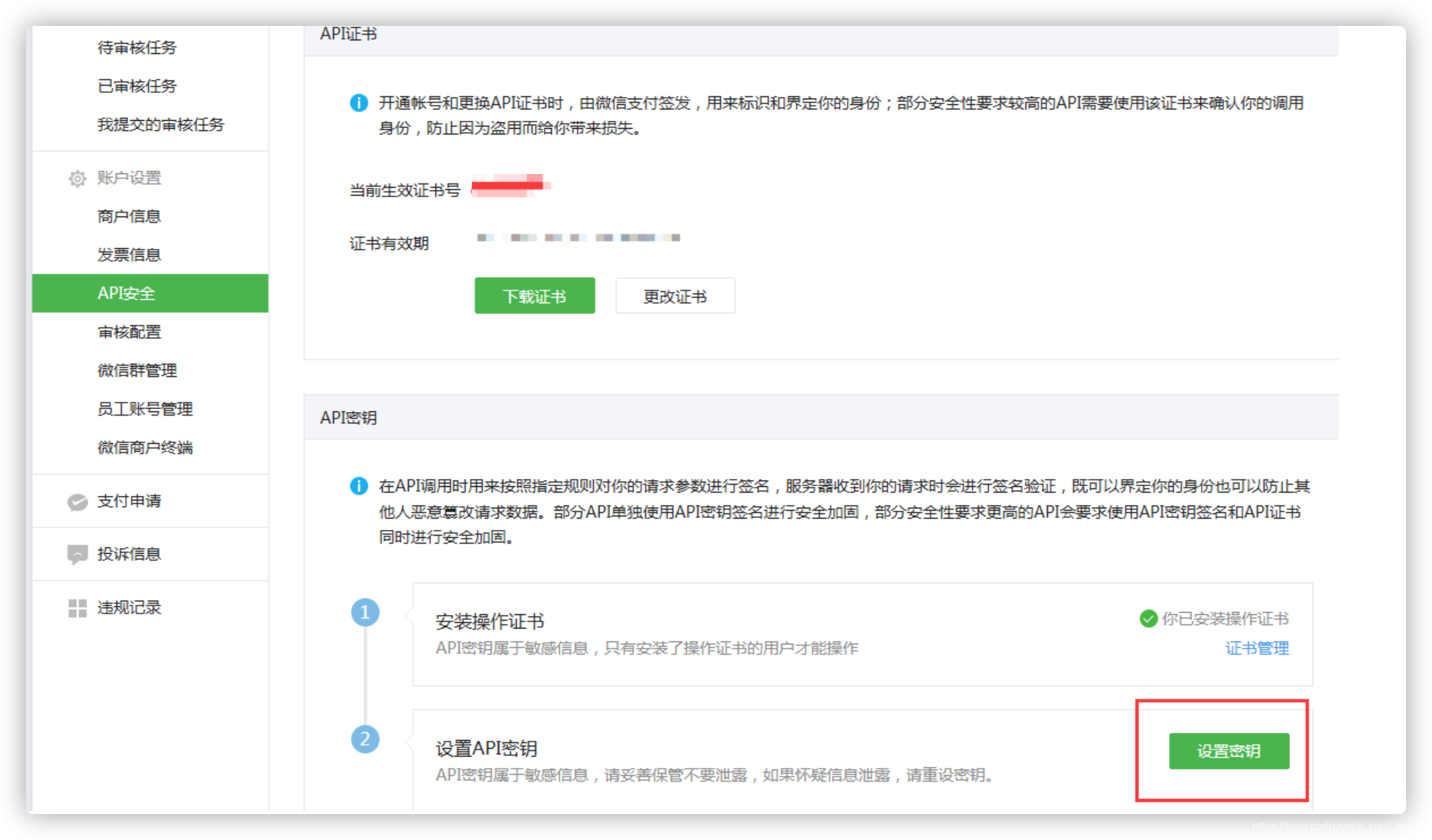Click the gear icon beside 账户设置

pos(77,178)
